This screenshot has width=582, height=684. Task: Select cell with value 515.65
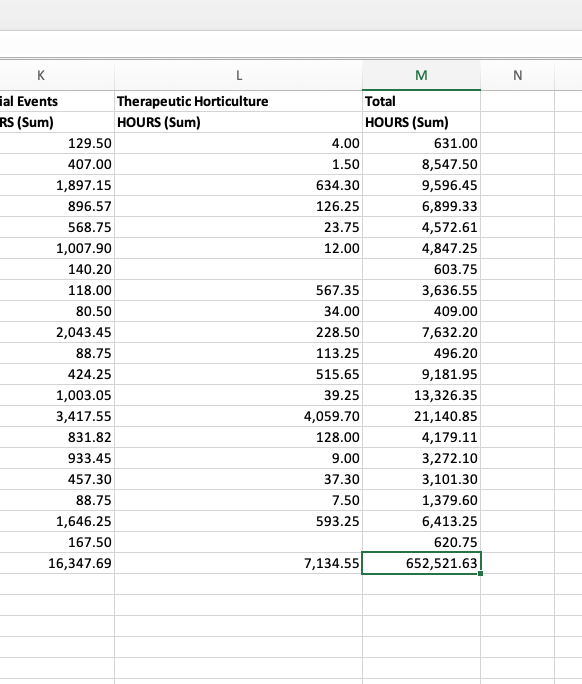(x=239, y=374)
